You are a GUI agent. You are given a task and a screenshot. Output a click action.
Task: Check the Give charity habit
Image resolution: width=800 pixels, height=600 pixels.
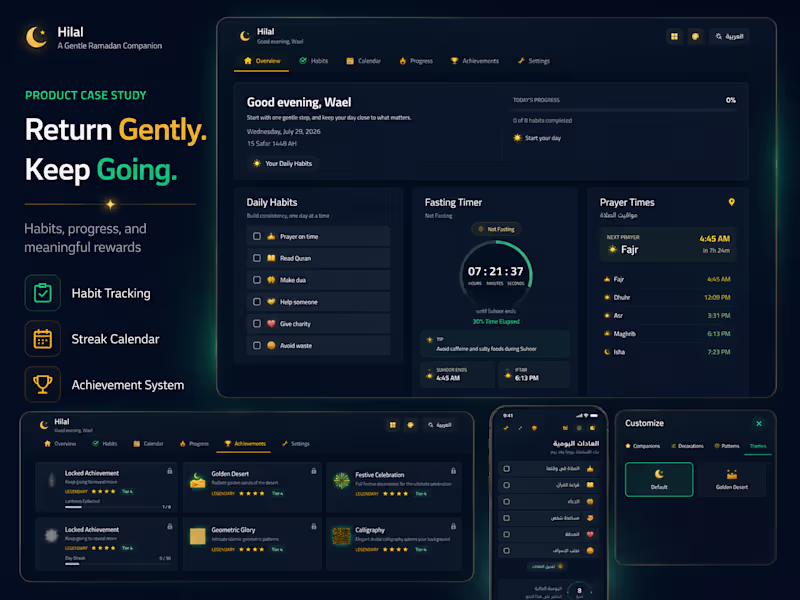[x=257, y=323]
